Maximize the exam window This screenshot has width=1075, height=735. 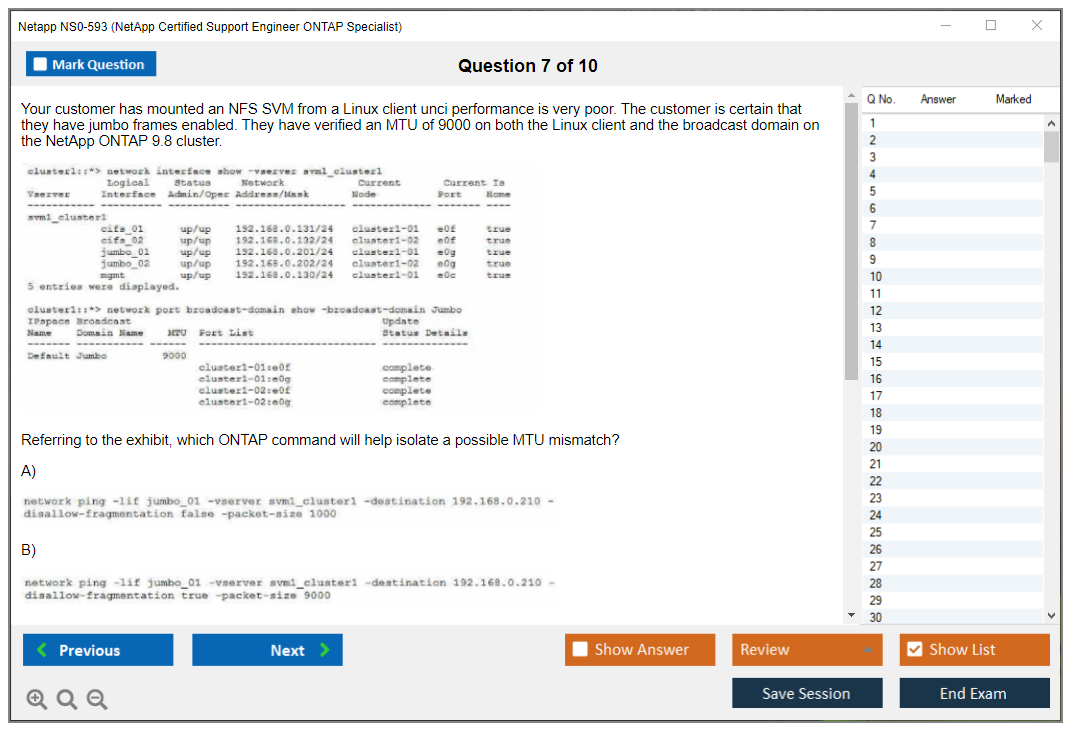coord(991,26)
